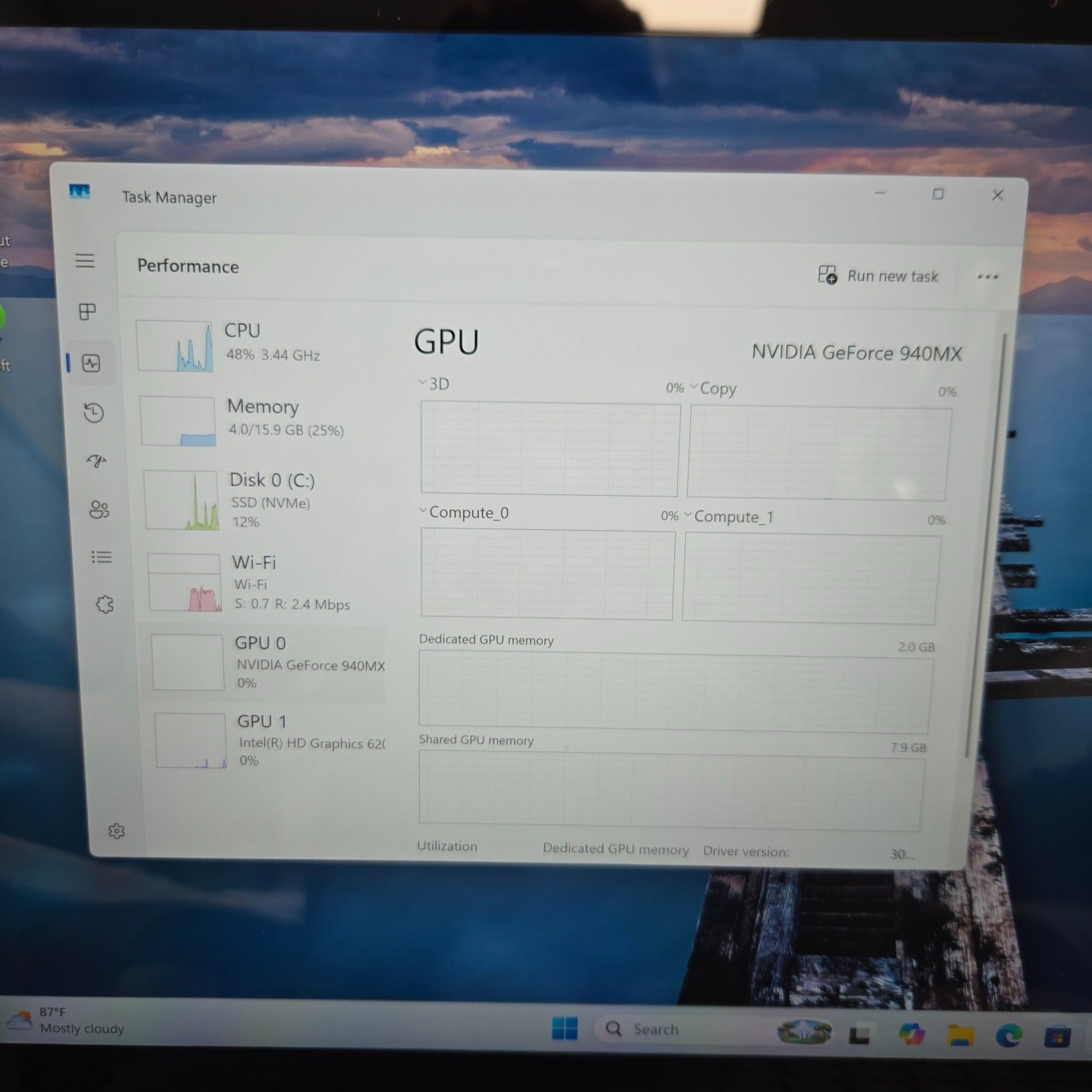This screenshot has height=1092, width=1092.
Task: Open Microsoft Store from the taskbar
Action: pos(1056,1037)
